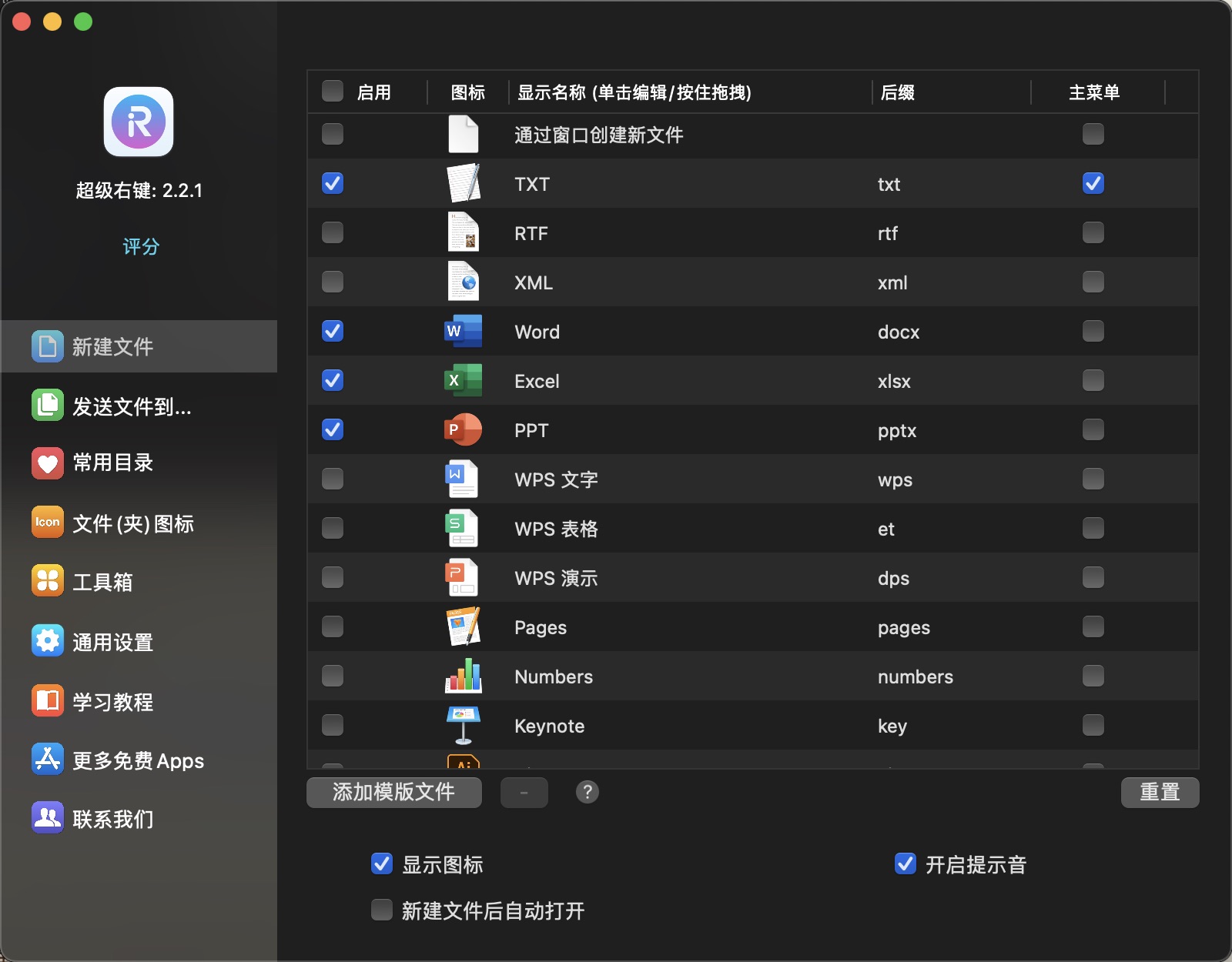Click the 学习教程 book icon
Viewport: 1232px width, 962px height.
pos(47,700)
